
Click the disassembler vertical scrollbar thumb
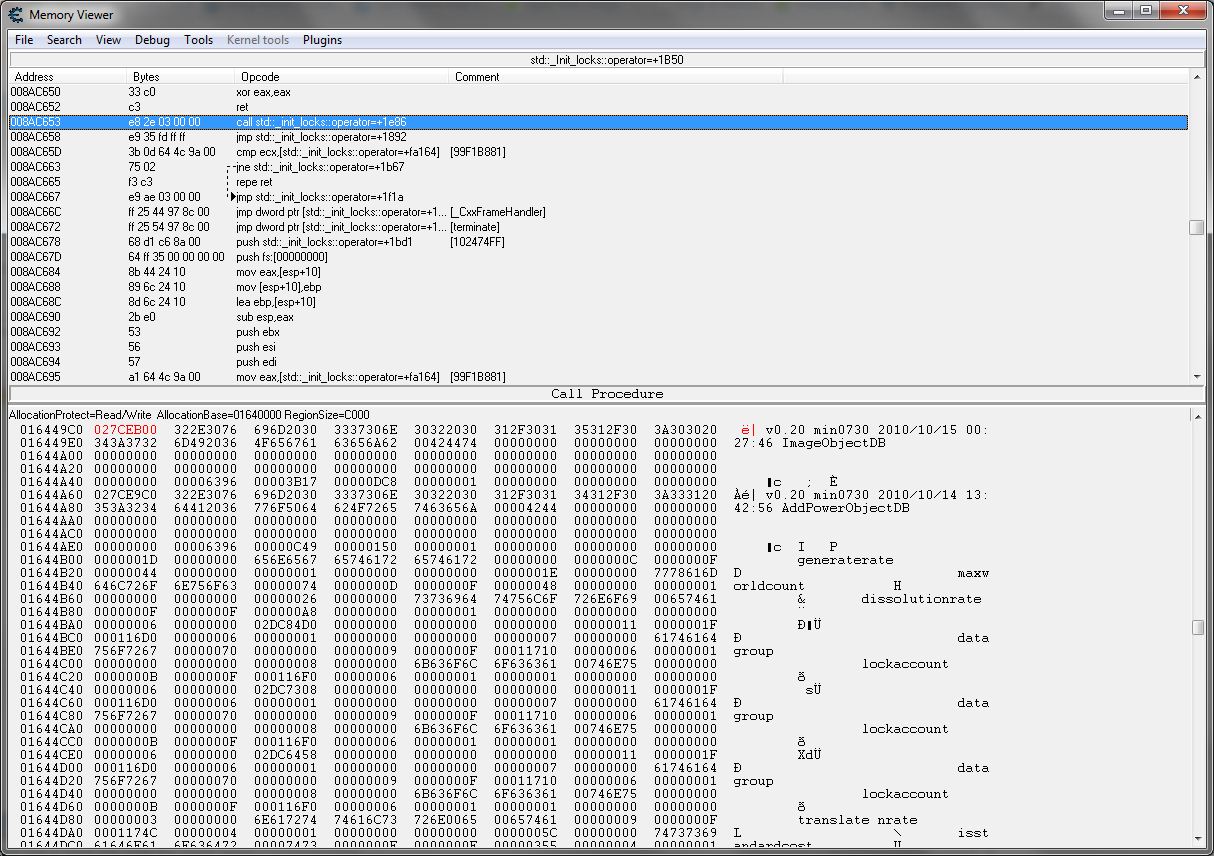(x=1196, y=227)
